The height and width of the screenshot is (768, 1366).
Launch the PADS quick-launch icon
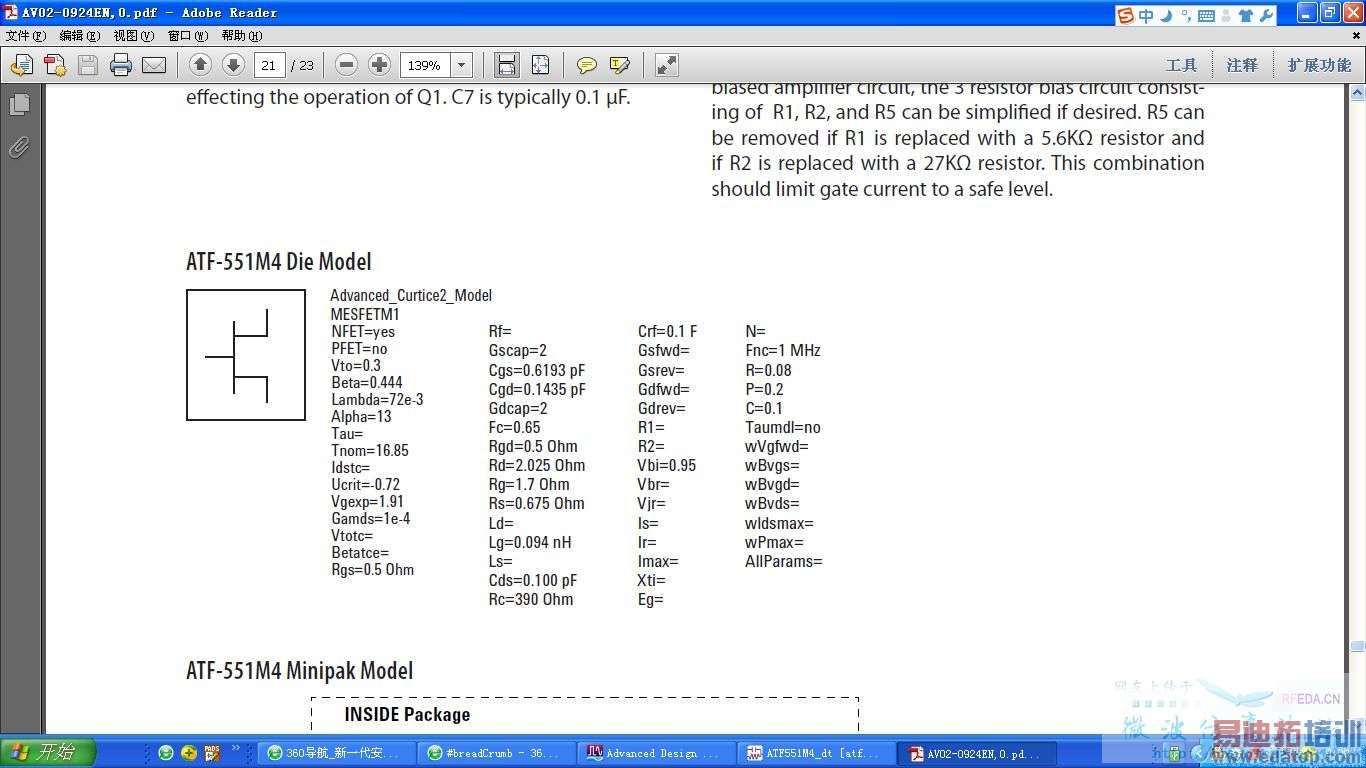(x=212, y=752)
